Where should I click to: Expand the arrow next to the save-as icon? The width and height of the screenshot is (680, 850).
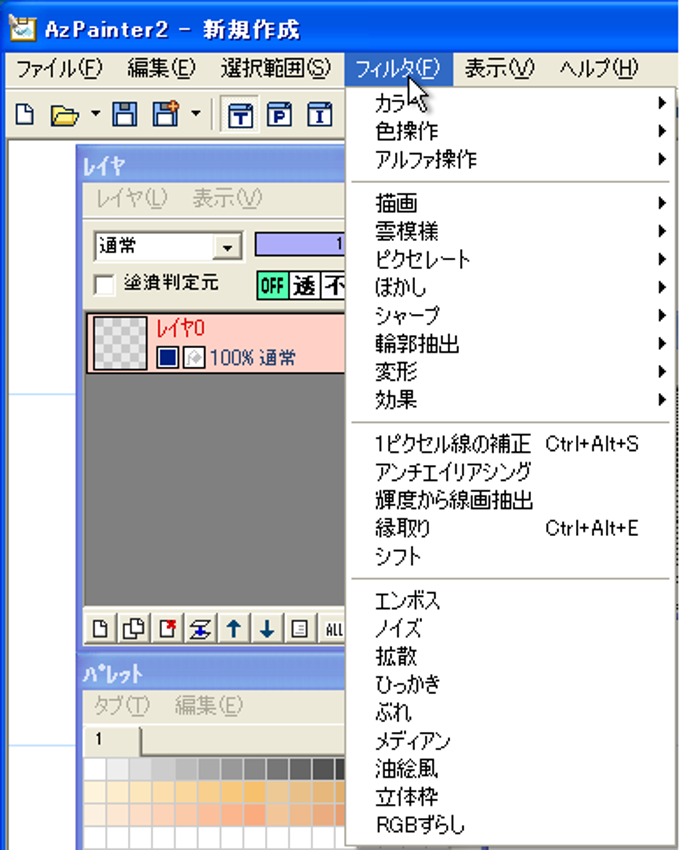196,114
